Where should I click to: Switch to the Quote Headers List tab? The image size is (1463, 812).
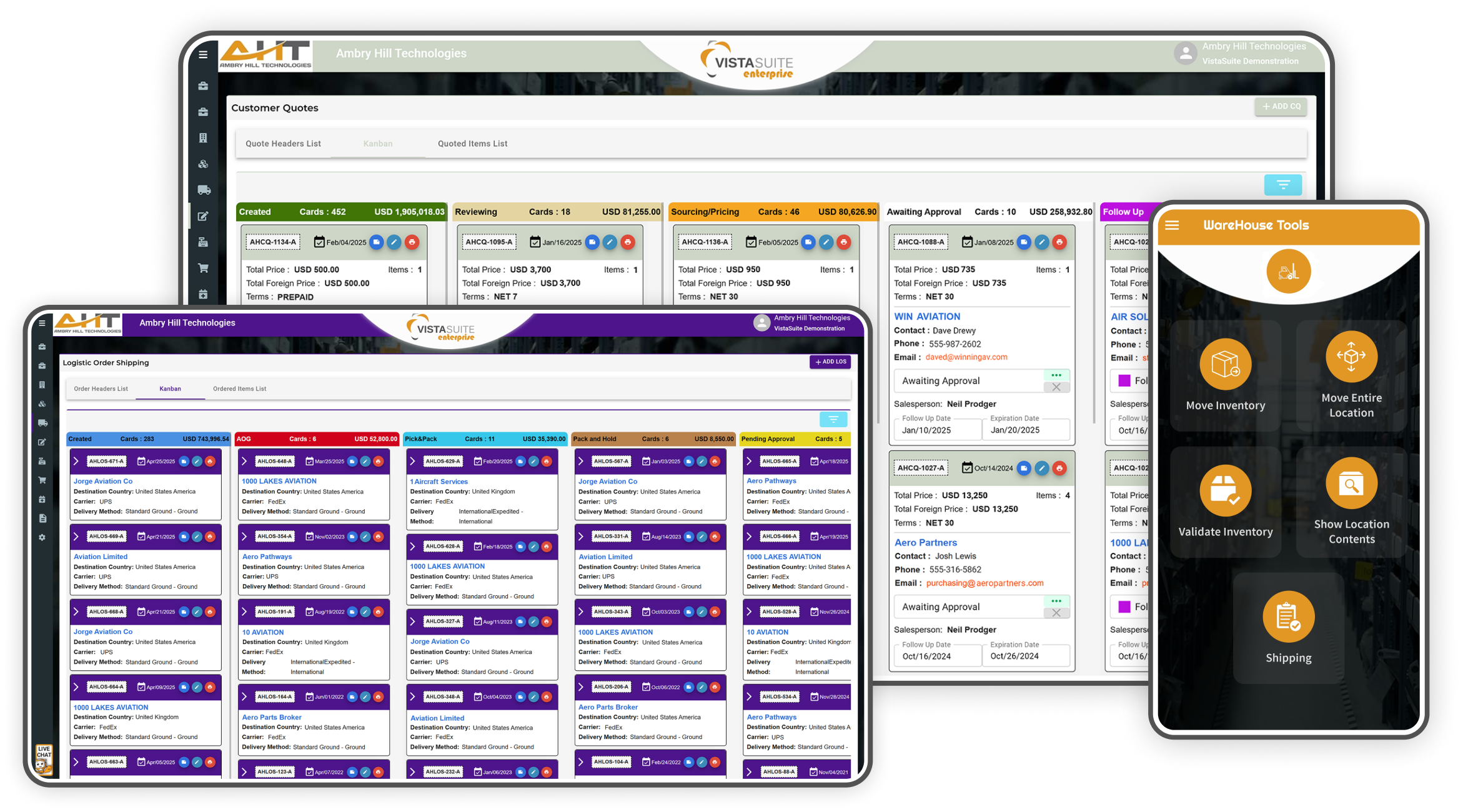[x=282, y=143]
